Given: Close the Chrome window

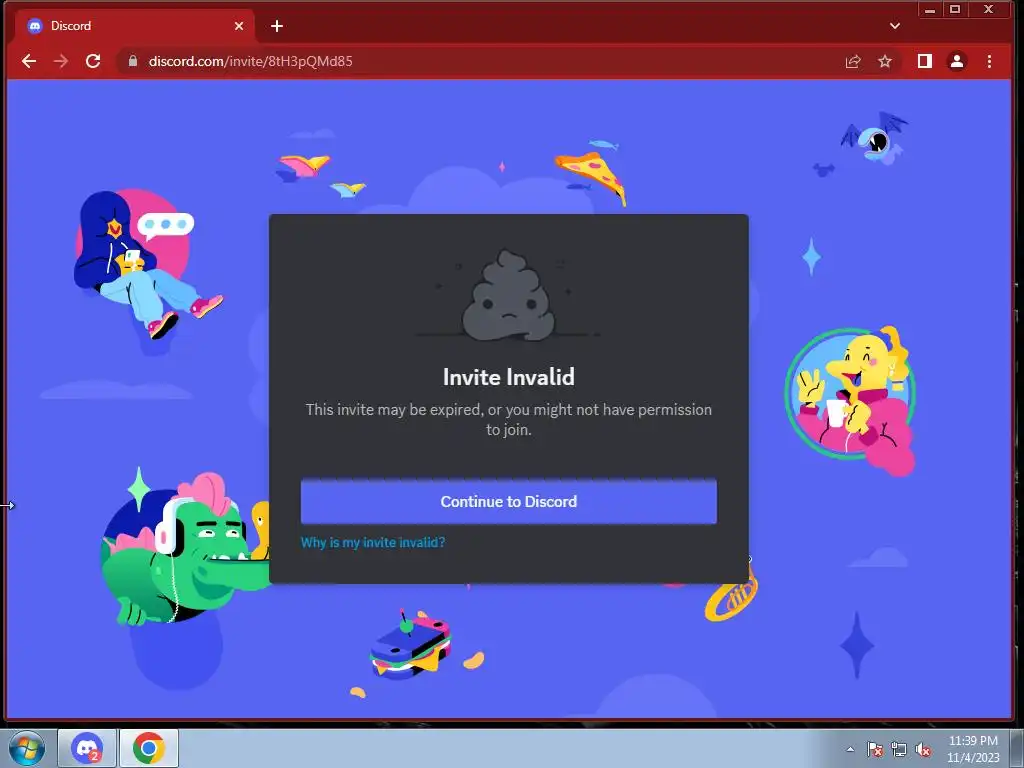Looking at the screenshot, I should 989,10.
